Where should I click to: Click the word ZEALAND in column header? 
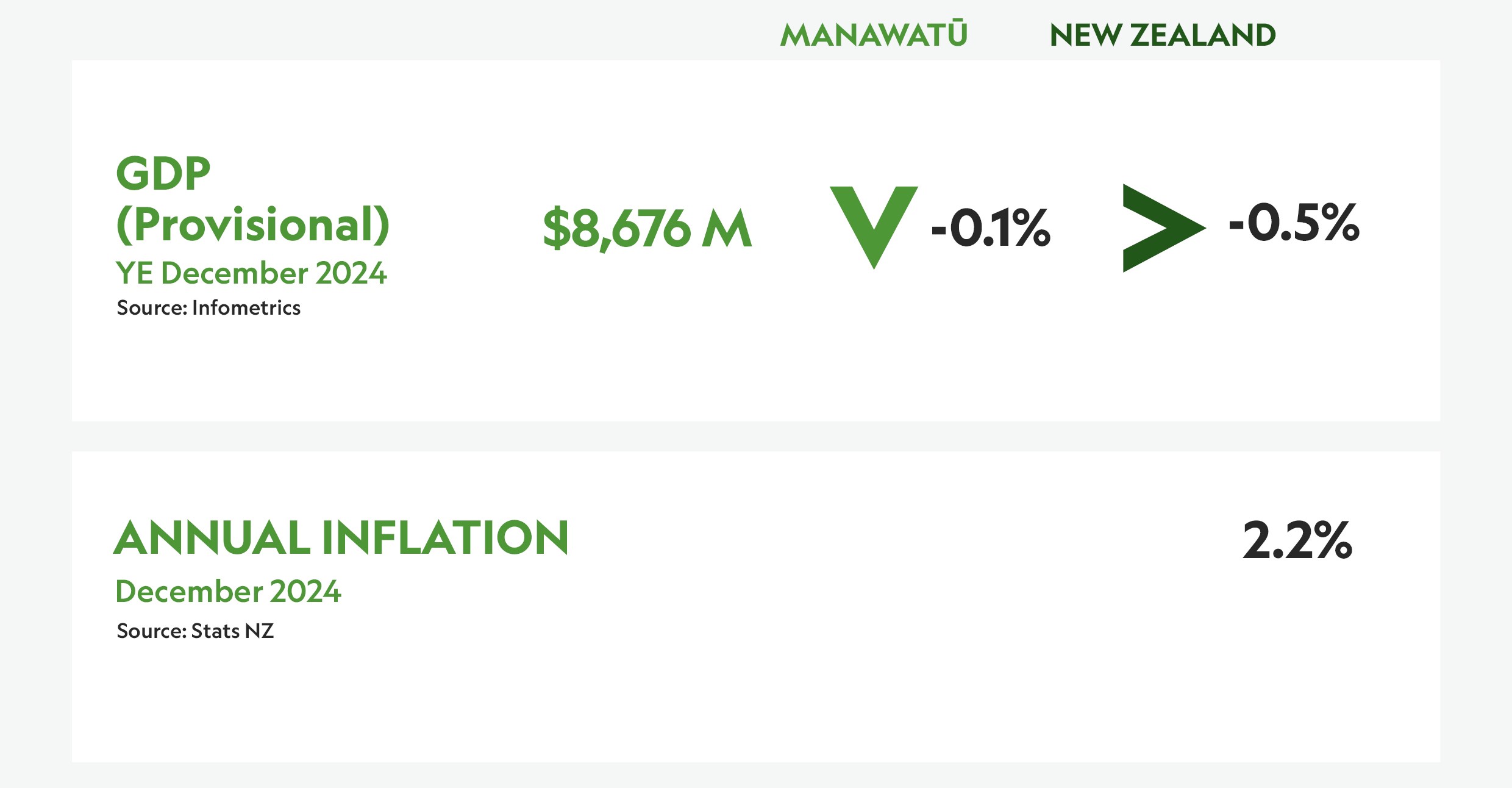pos(1203,35)
